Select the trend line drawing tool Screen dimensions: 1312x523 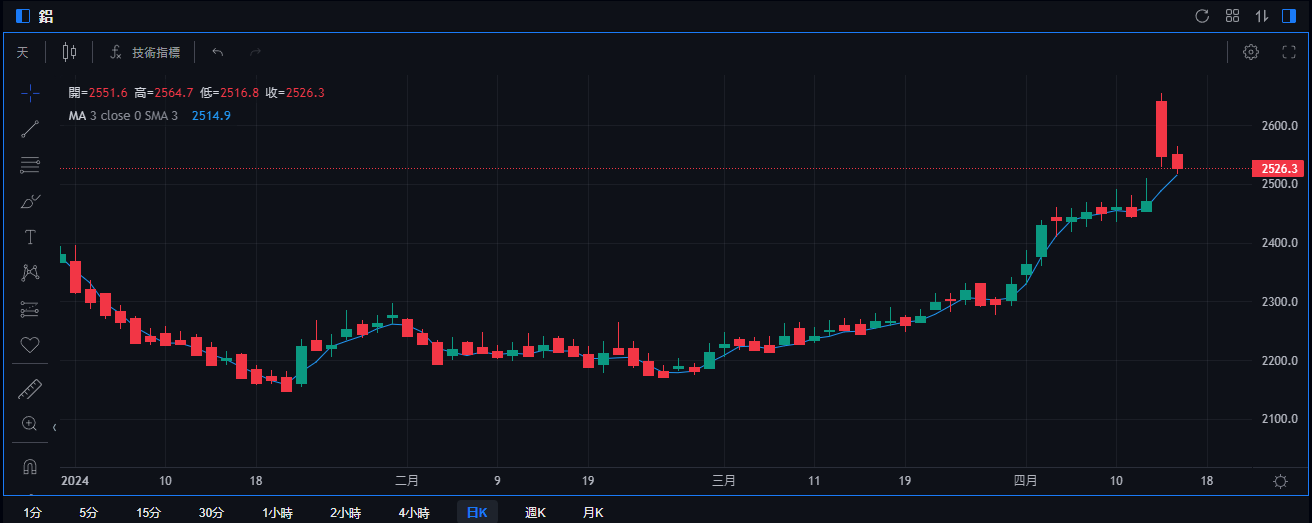tap(30, 129)
